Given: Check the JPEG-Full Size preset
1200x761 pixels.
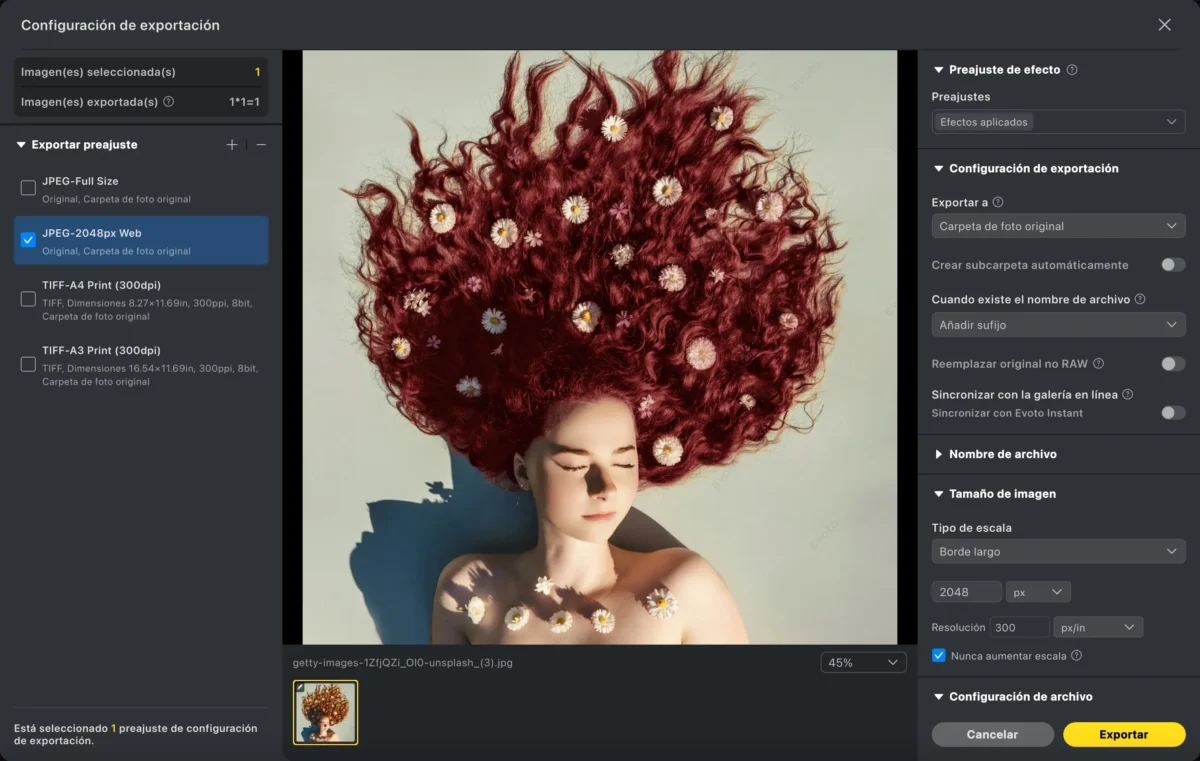Looking at the screenshot, I should (x=28, y=188).
